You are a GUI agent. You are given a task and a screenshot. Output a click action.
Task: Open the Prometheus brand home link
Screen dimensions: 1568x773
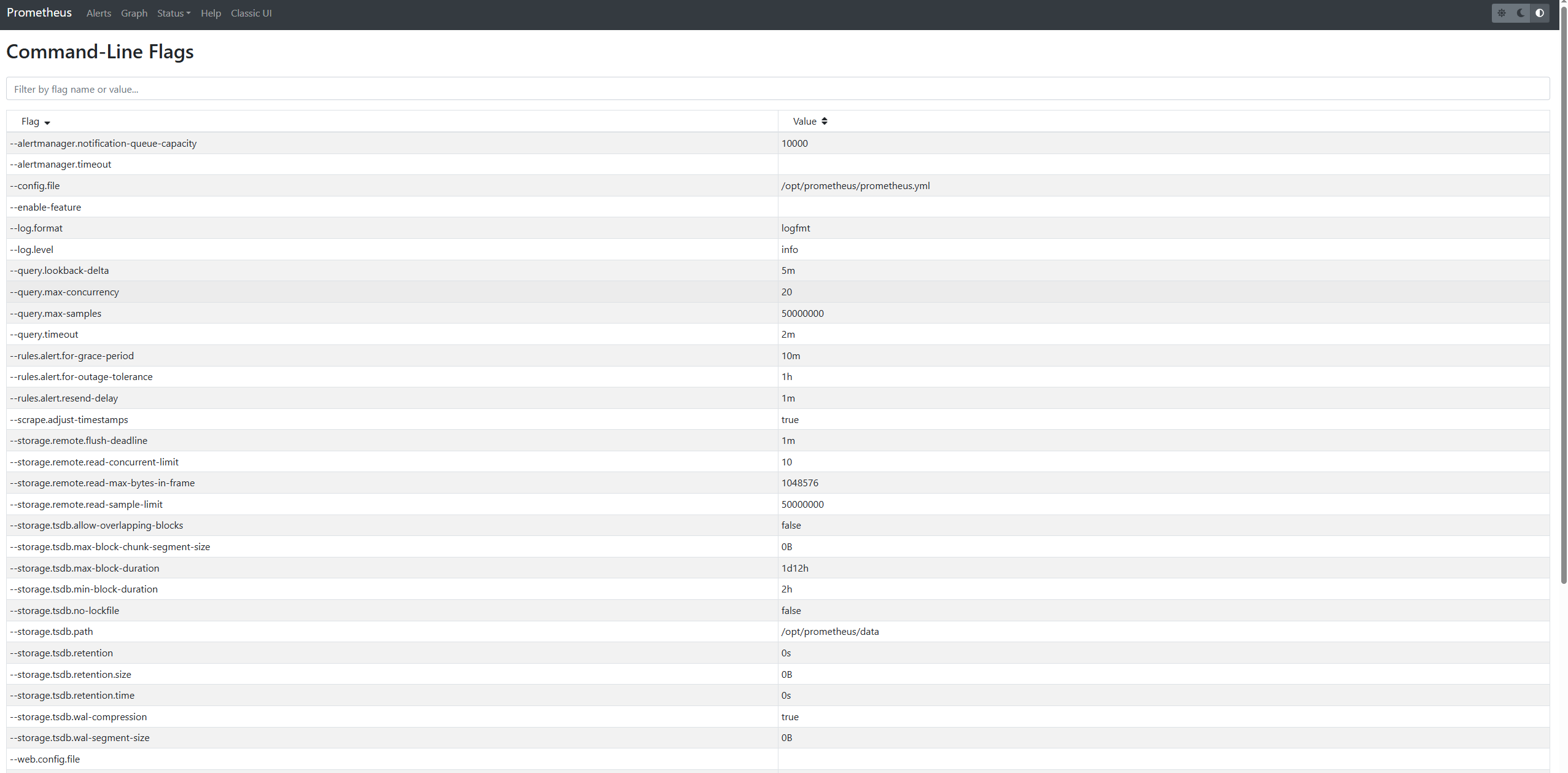point(39,13)
